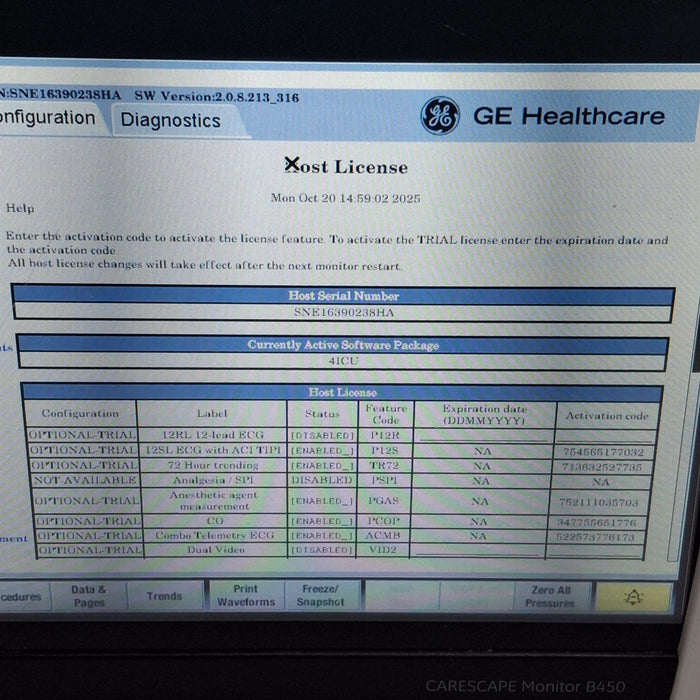Tap Zero All Pressures
The image size is (700, 700).
pyautogui.click(x=550, y=596)
